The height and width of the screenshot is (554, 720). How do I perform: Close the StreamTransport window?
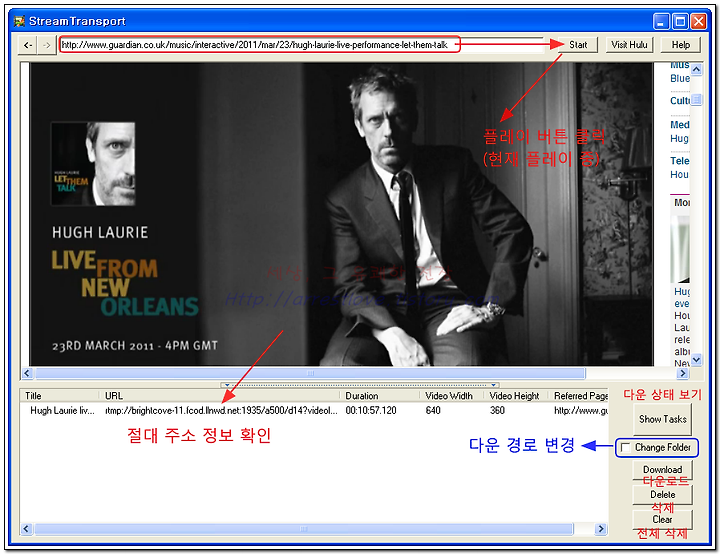point(698,22)
